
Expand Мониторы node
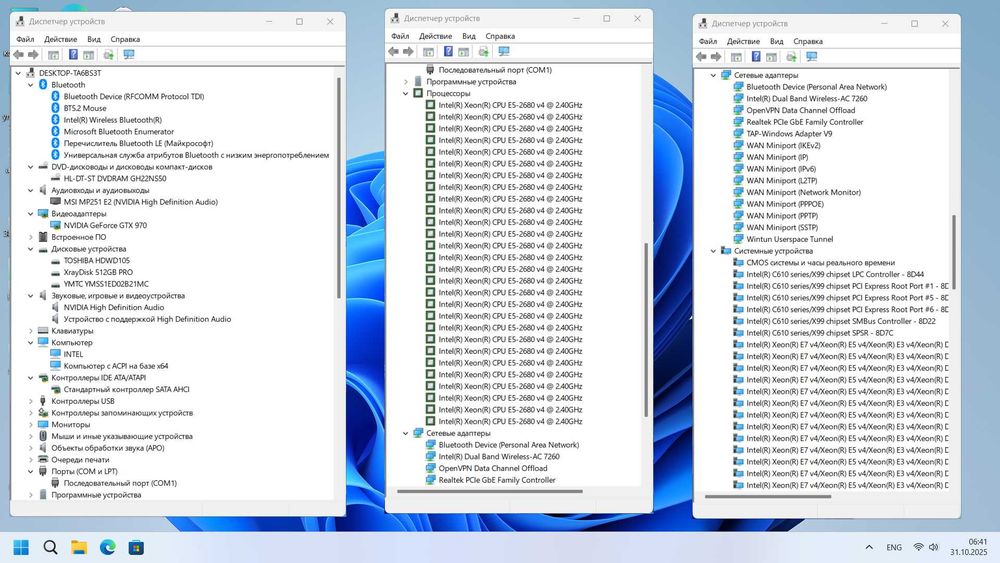click(31, 425)
